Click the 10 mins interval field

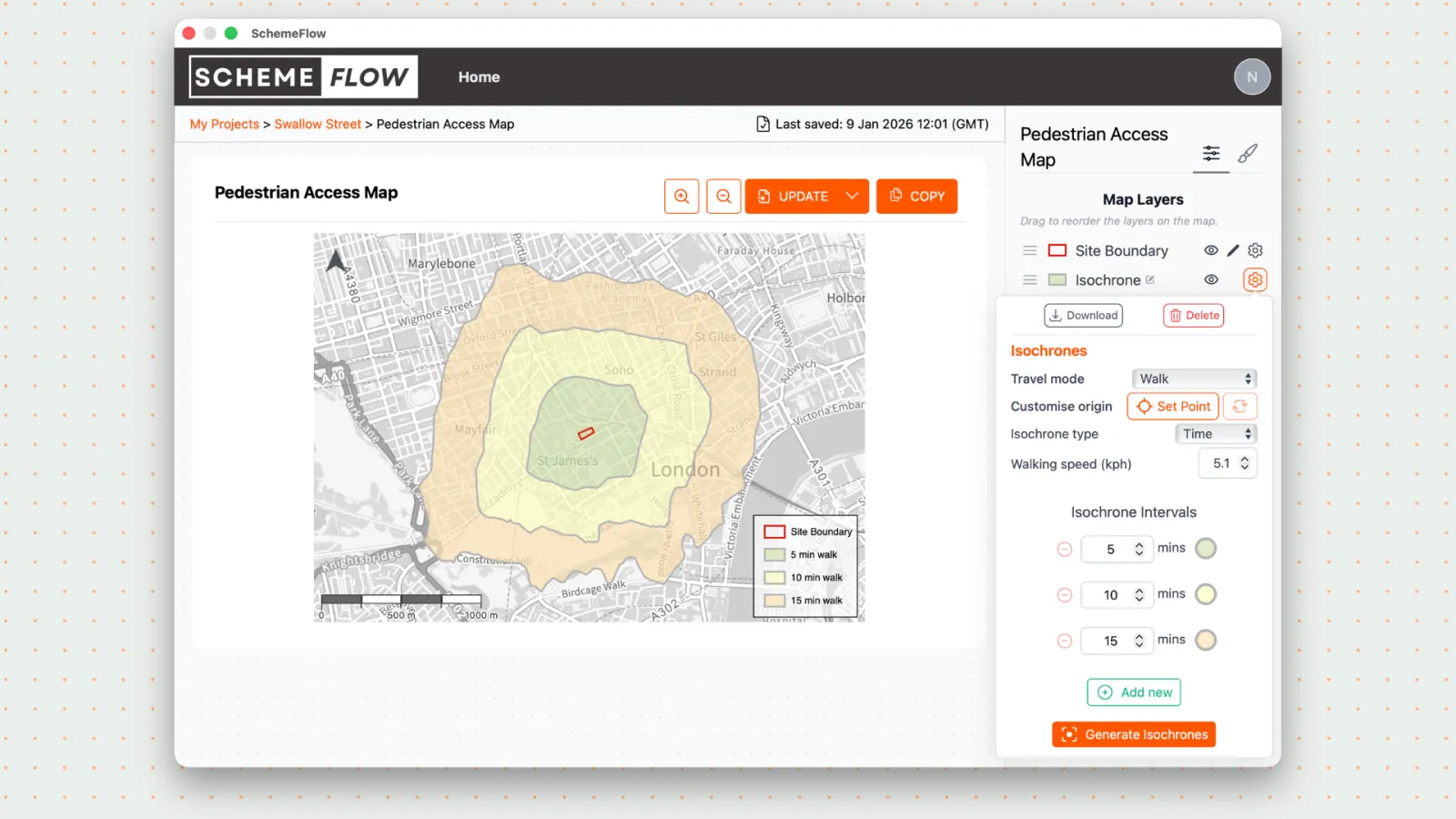[x=1117, y=595]
